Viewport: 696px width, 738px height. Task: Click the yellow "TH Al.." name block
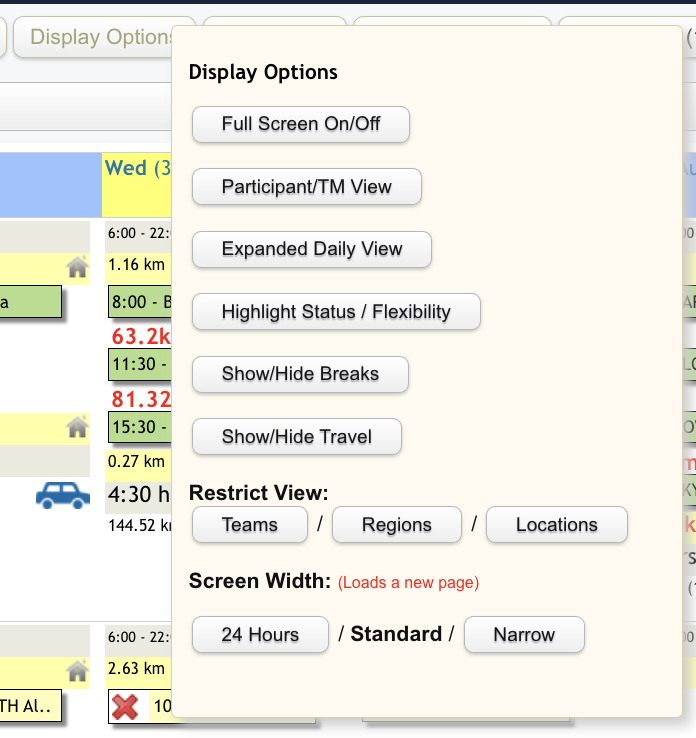31,706
